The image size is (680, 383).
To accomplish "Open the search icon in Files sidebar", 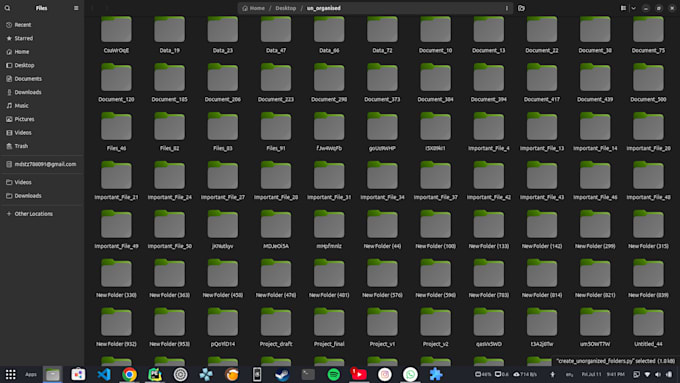I will [x=7, y=8].
